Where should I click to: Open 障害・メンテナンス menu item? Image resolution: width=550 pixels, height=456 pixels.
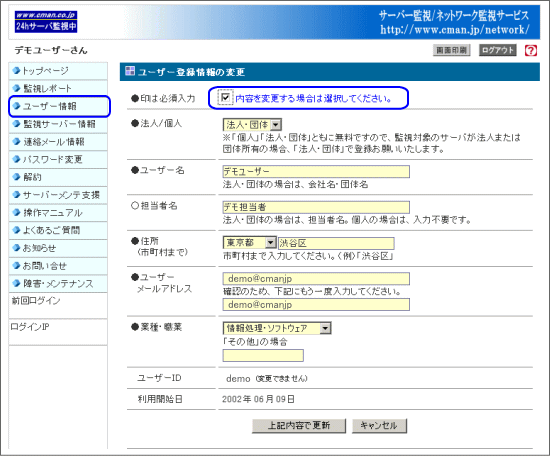click(58, 284)
